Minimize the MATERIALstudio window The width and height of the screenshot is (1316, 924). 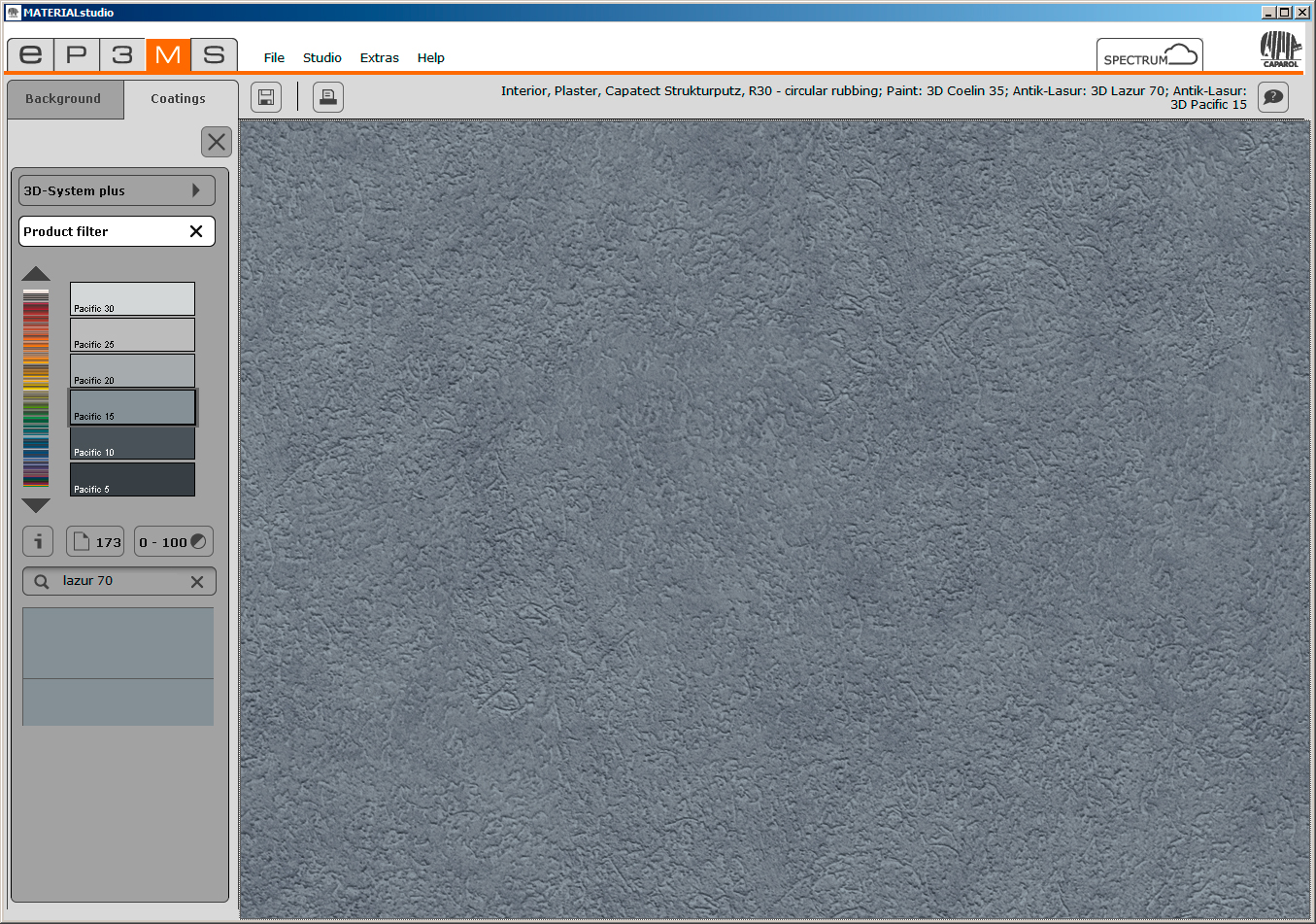(x=1268, y=12)
